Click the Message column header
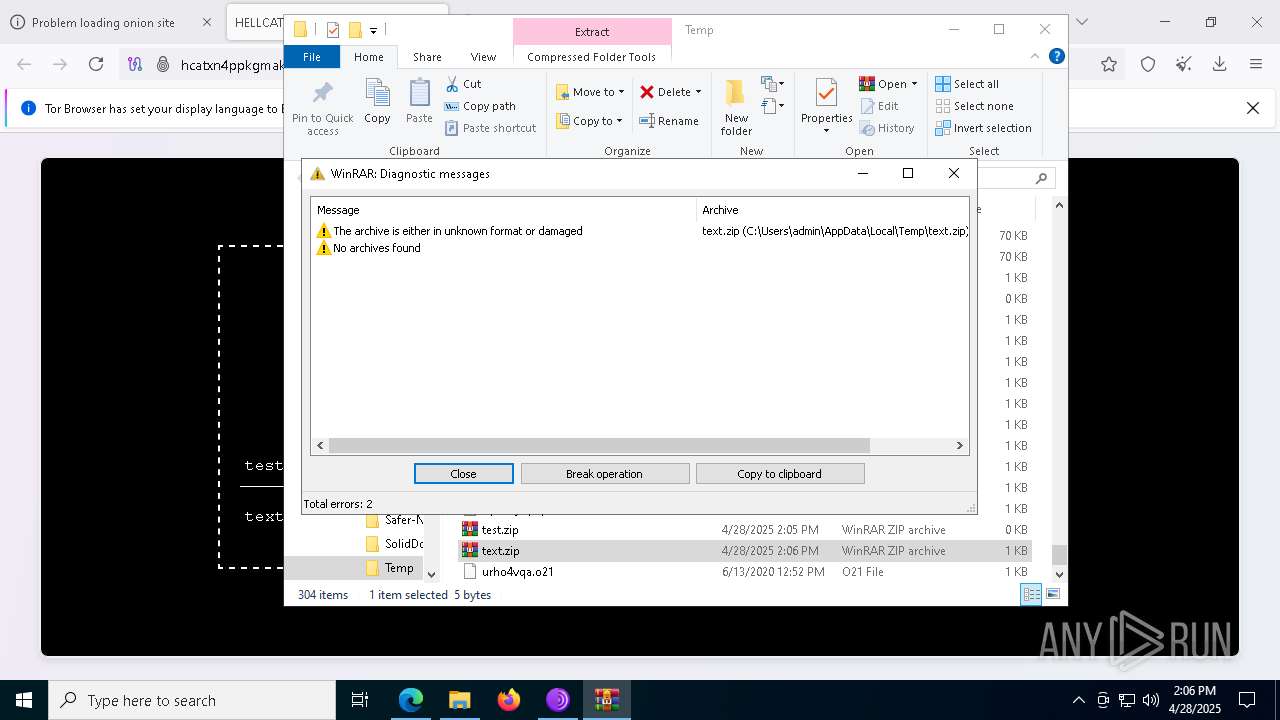 [504, 210]
